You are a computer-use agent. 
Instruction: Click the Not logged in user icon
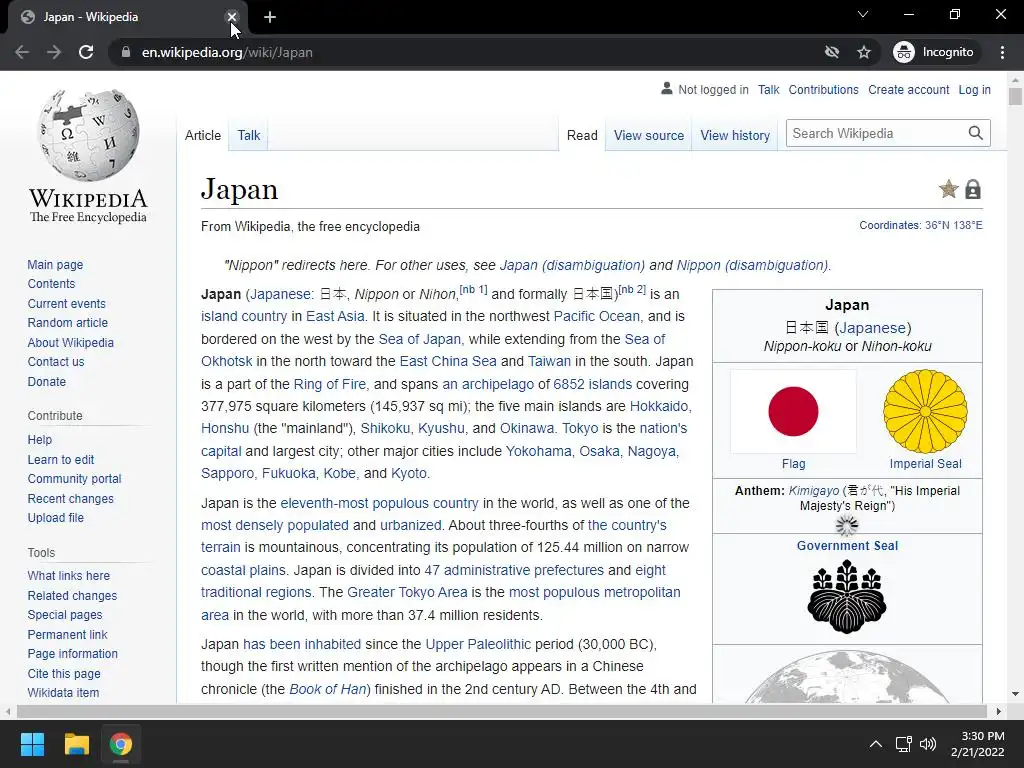click(x=667, y=88)
